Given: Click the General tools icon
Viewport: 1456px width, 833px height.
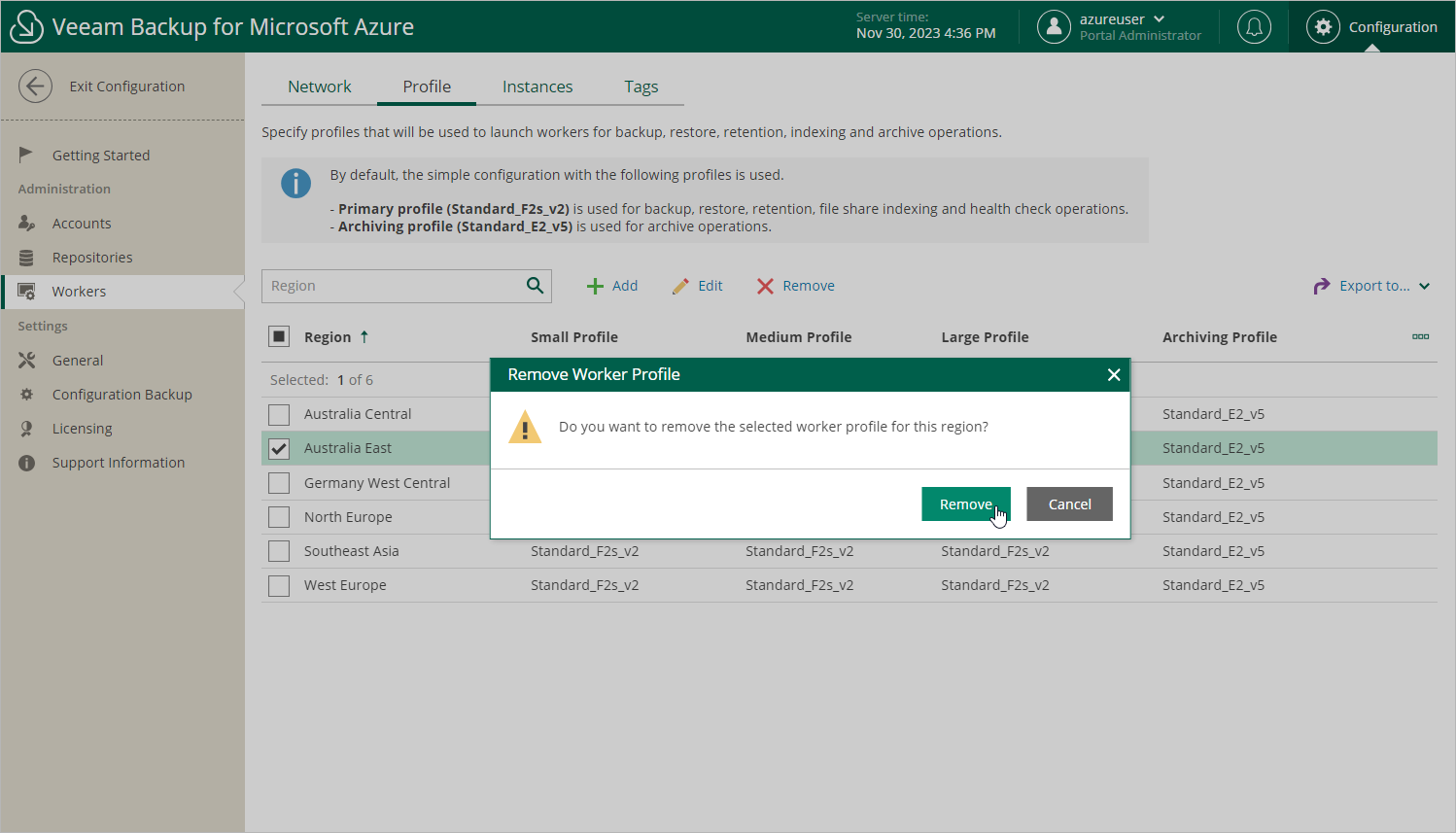Looking at the screenshot, I should coord(26,361).
